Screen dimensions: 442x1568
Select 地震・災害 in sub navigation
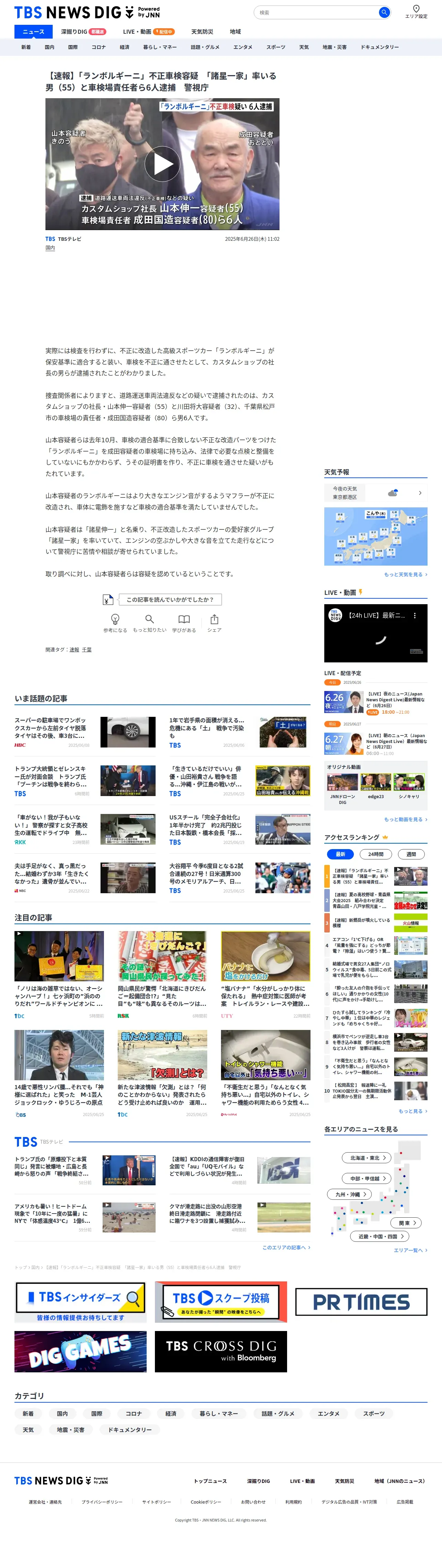pyautogui.click(x=334, y=47)
